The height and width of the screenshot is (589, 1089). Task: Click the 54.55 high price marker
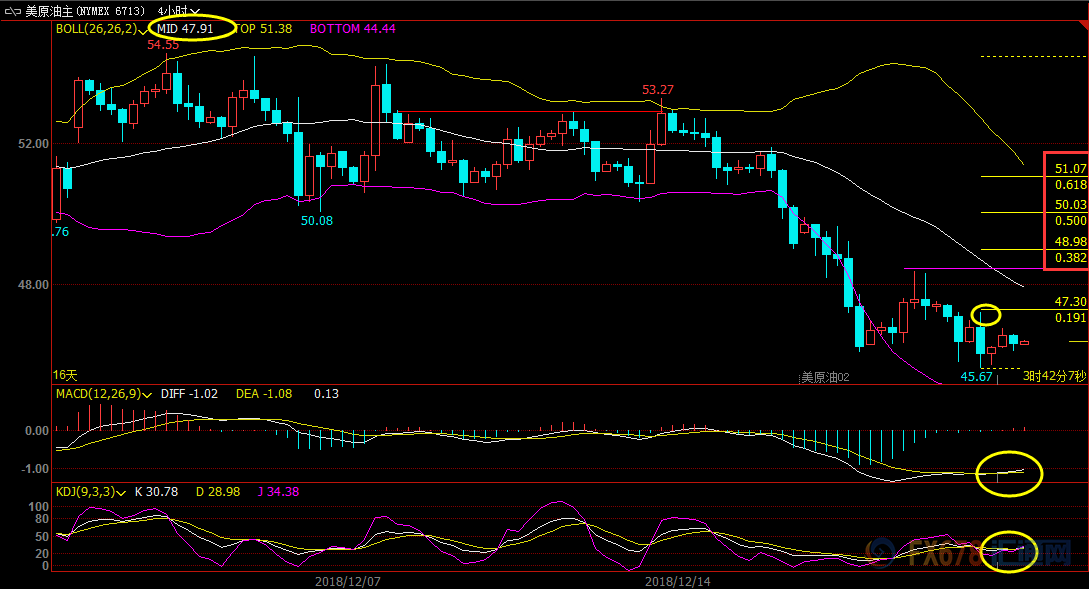[x=163, y=45]
